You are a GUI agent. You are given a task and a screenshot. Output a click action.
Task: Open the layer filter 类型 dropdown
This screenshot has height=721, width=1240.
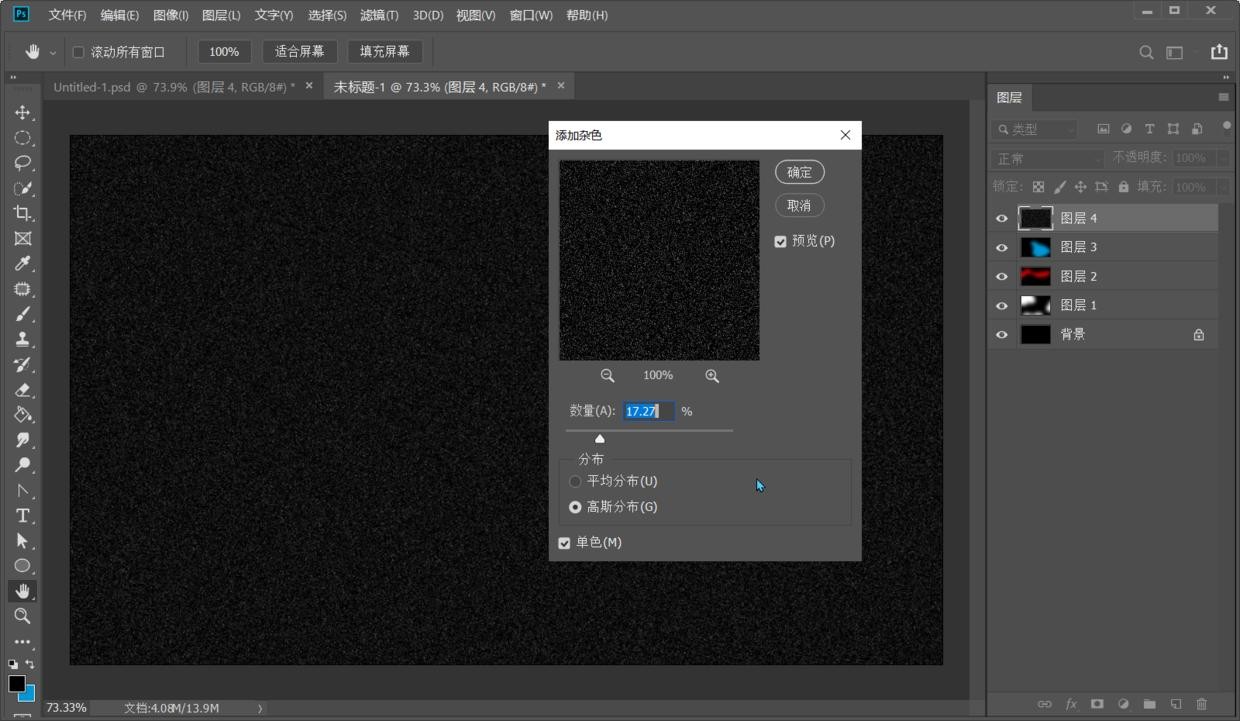(1036, 129)
